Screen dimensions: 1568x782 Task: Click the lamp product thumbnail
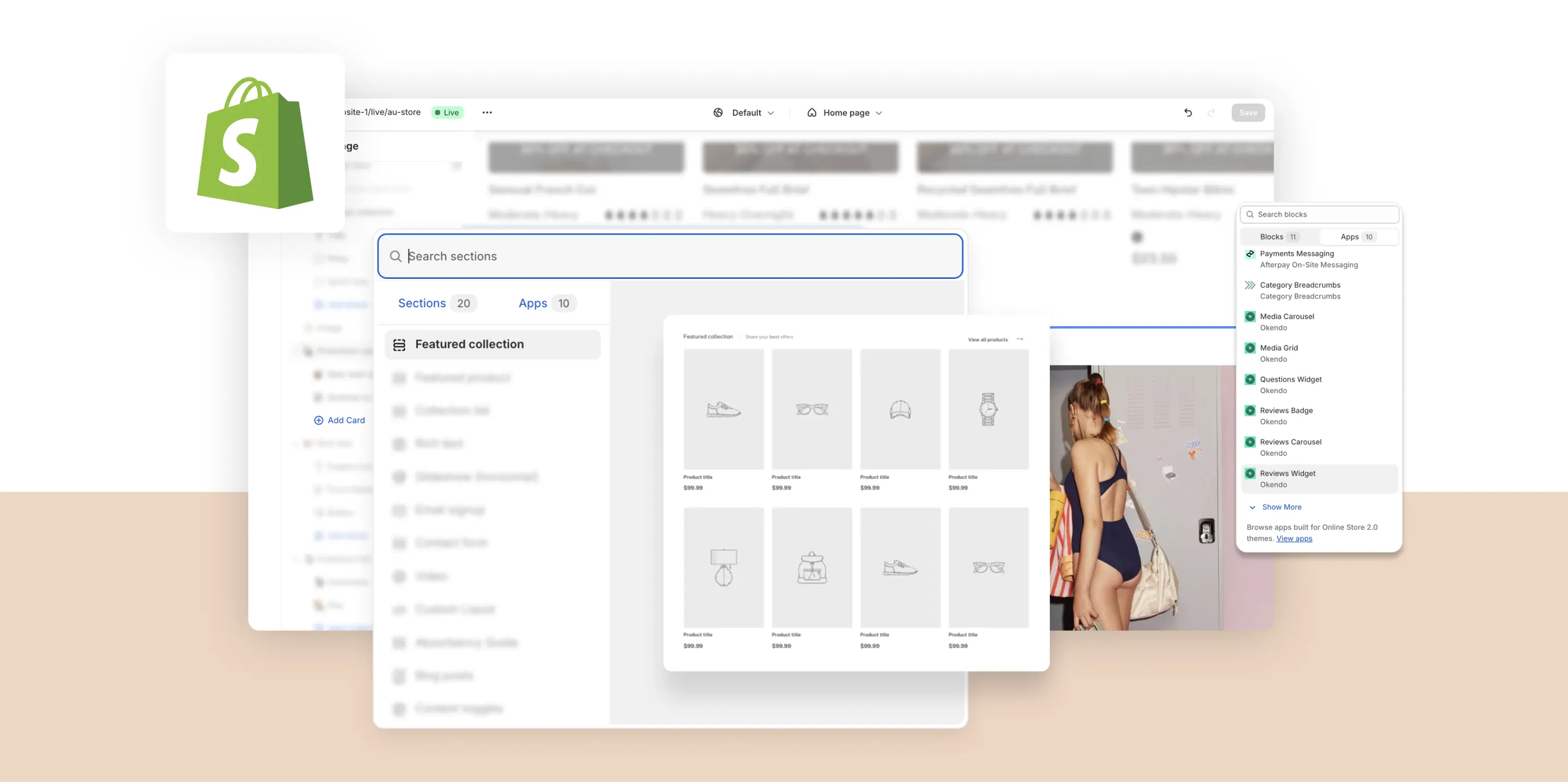point(723,567)
